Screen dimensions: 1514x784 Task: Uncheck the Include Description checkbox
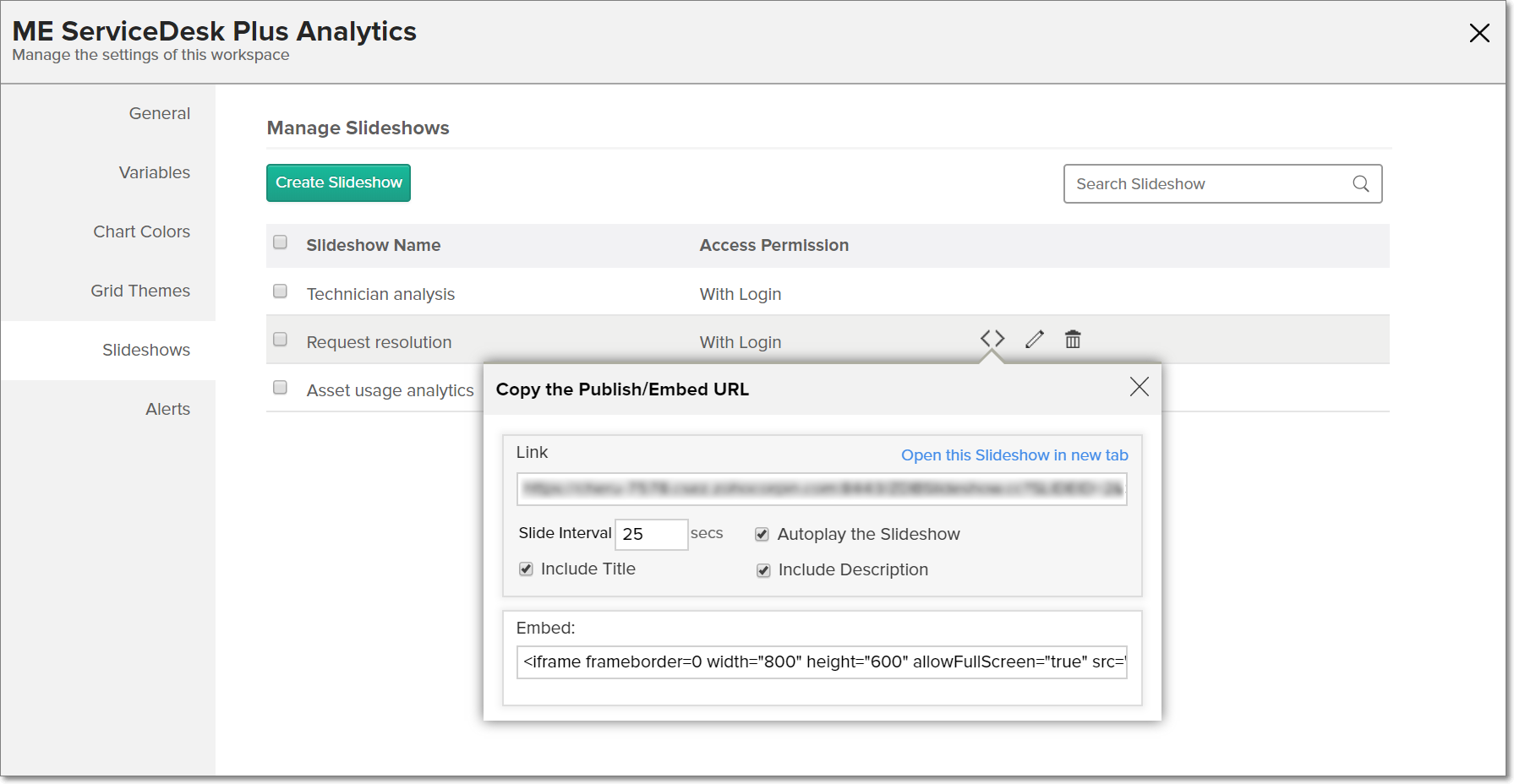763,570
